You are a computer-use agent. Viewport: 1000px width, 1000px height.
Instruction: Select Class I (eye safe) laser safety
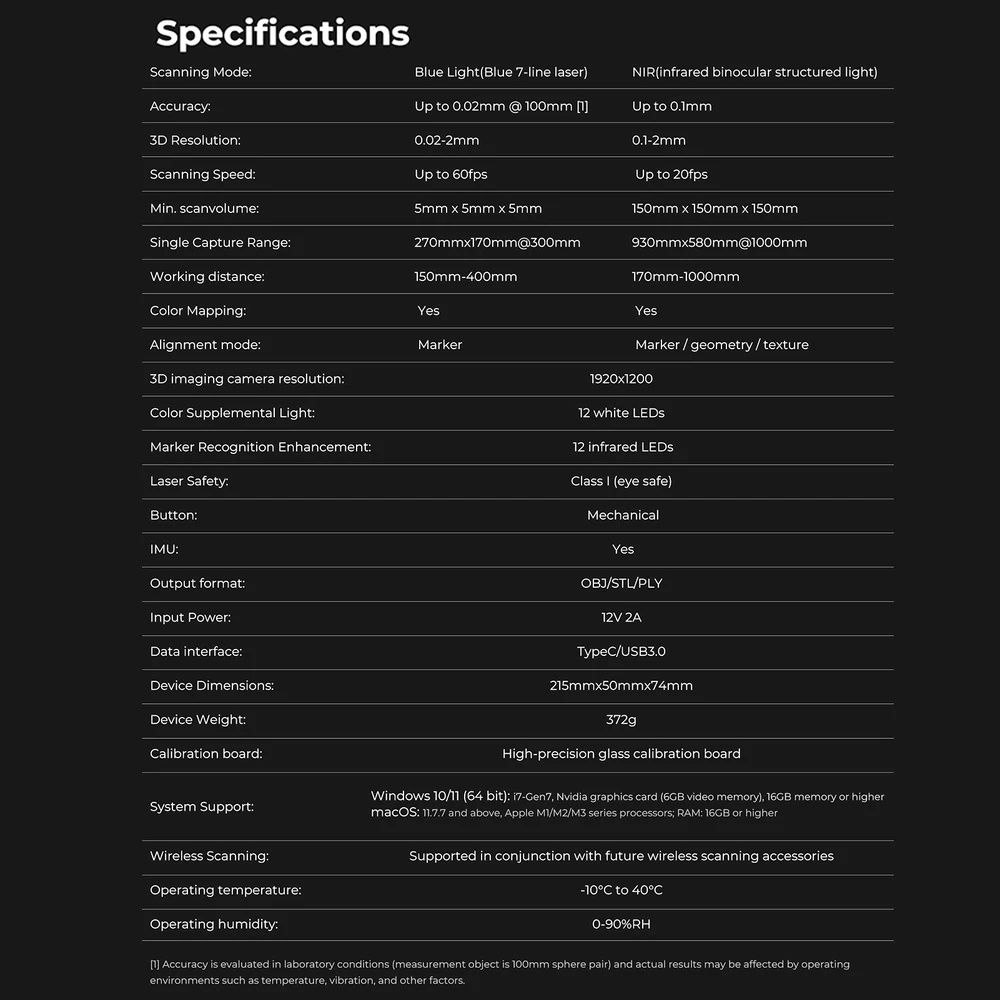621,482
